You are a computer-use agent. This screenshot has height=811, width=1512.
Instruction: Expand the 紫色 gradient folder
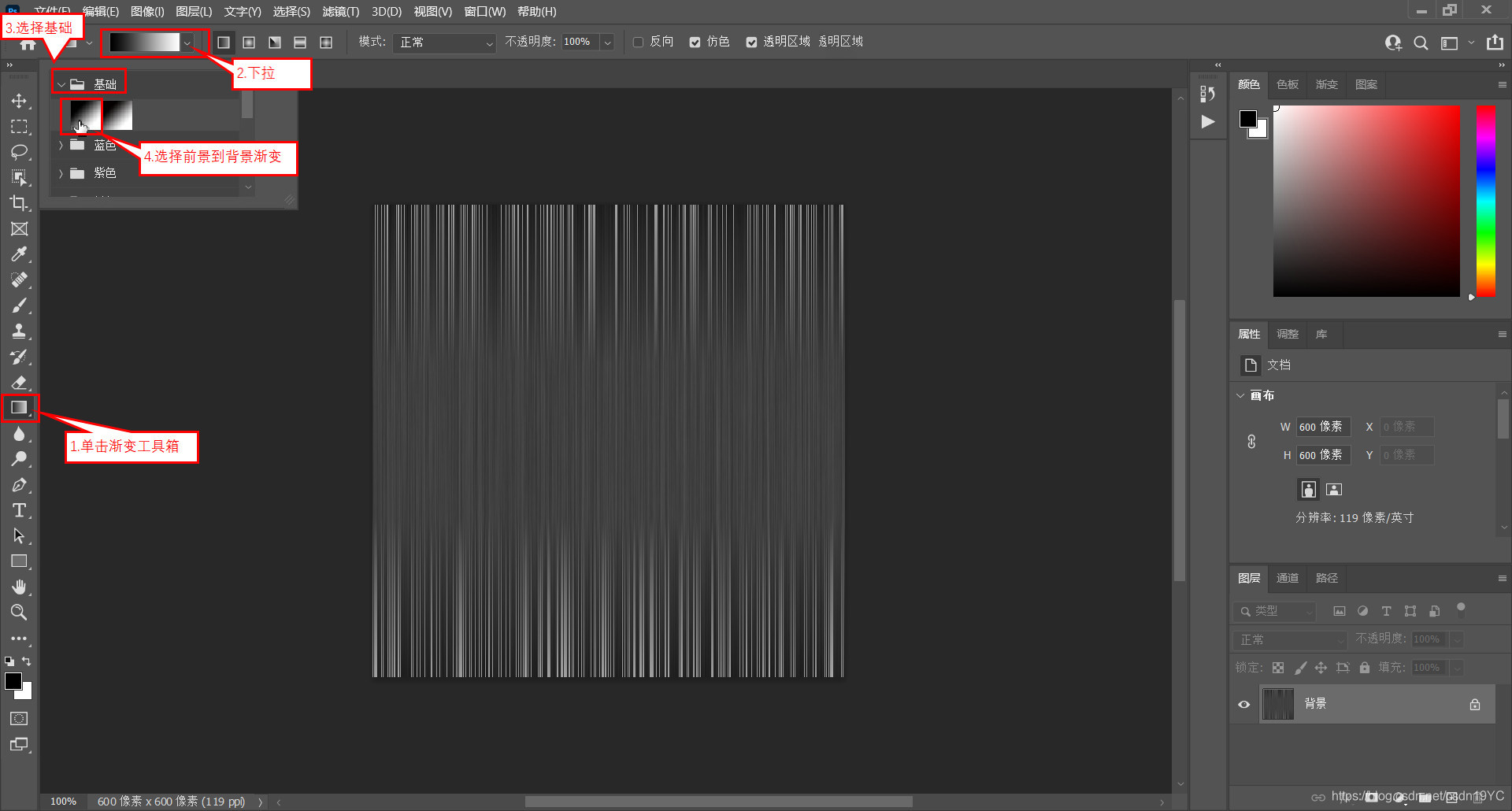point(61,173)
